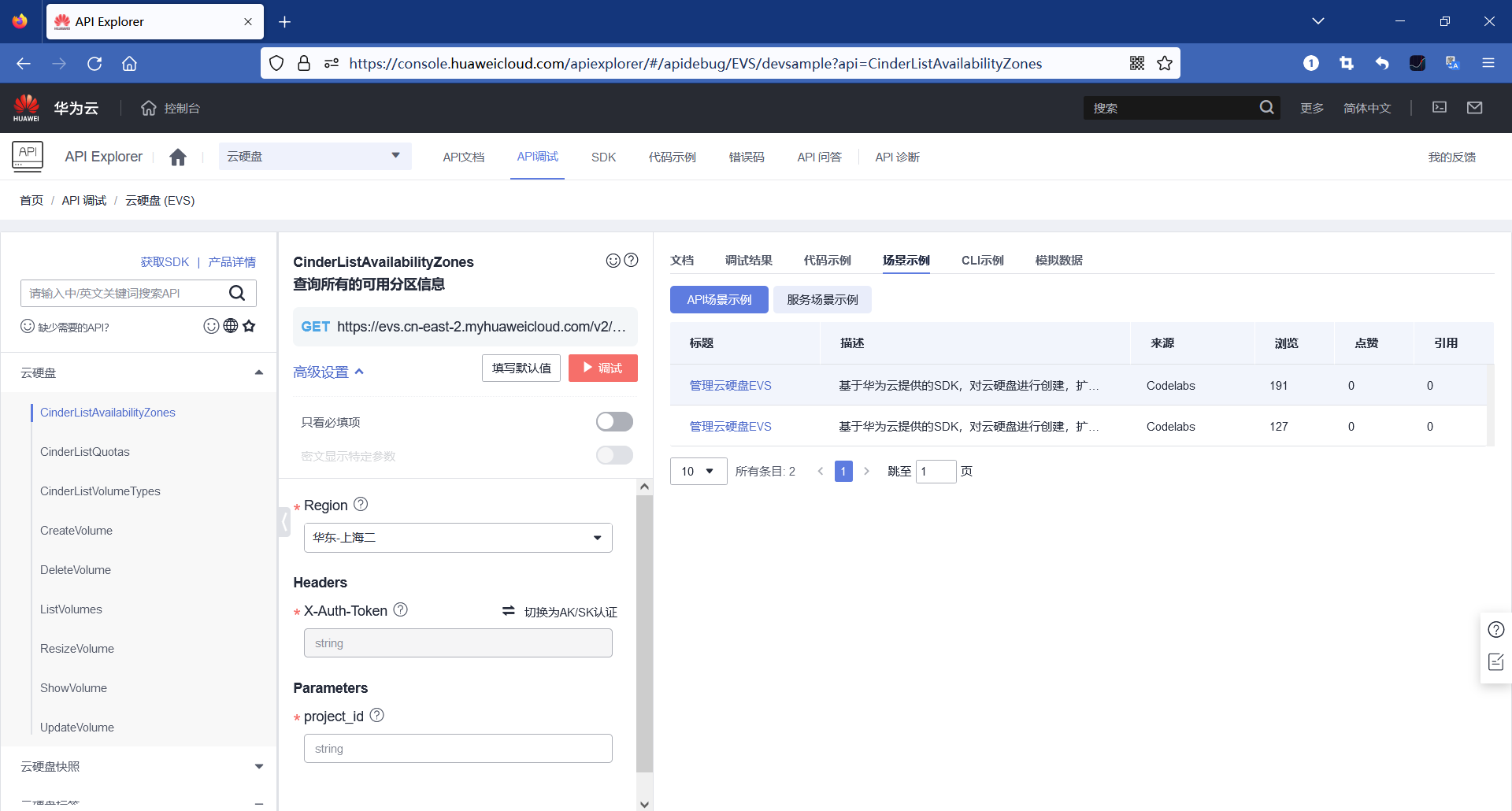1512x811 pixels.
Task: Click the 填写默认值 button
Action: 521,368
